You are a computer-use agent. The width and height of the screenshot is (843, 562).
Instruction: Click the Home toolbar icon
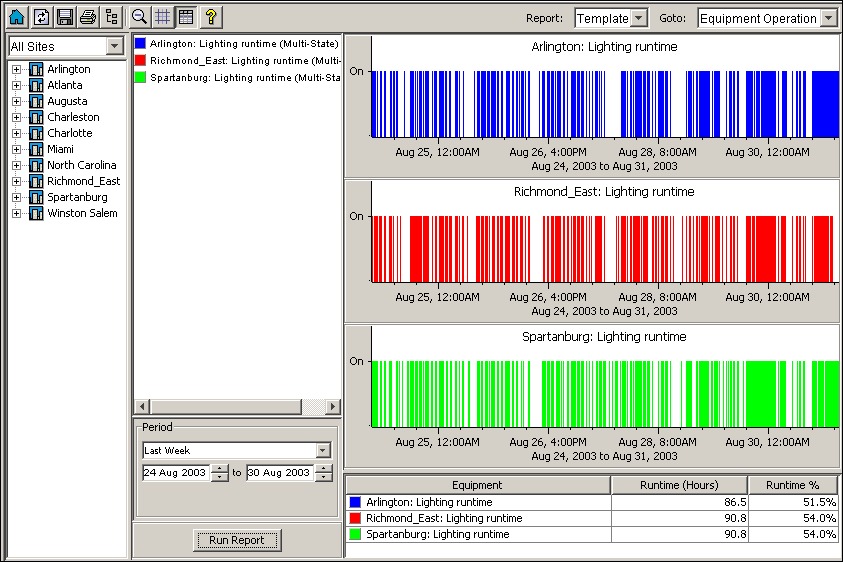pyautogui.click(x=16, y=17)
